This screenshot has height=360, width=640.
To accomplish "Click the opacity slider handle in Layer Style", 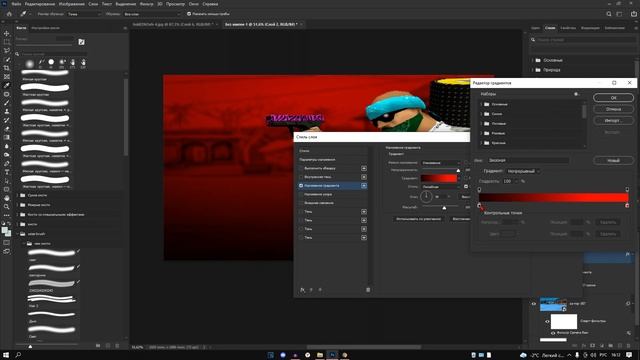I will pyautogui.click(x=458, y=171).
